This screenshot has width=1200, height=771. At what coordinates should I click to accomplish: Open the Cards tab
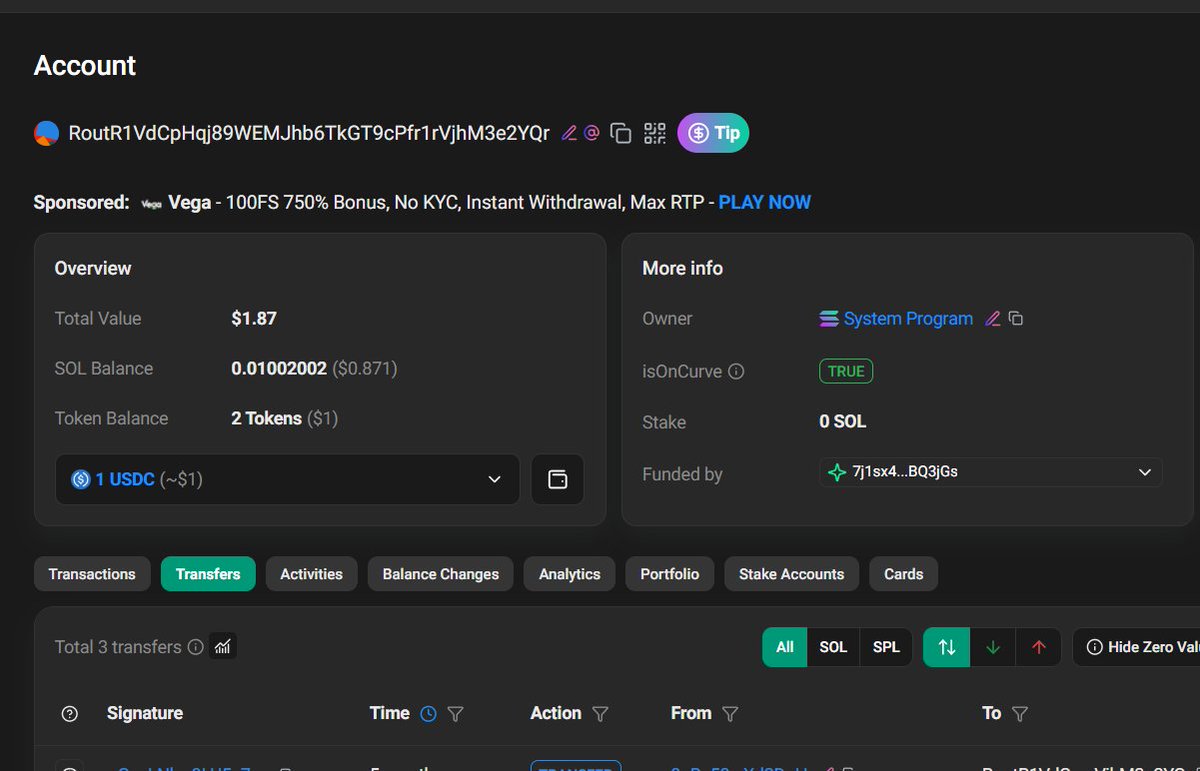[x=903, y=574]
